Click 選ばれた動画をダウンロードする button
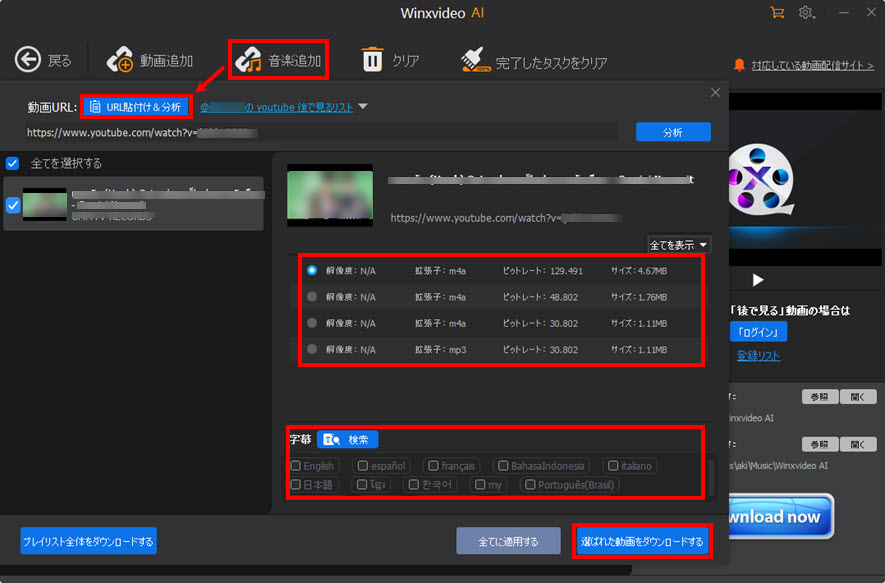Screen dimensions: 885x583 point(642,541)
